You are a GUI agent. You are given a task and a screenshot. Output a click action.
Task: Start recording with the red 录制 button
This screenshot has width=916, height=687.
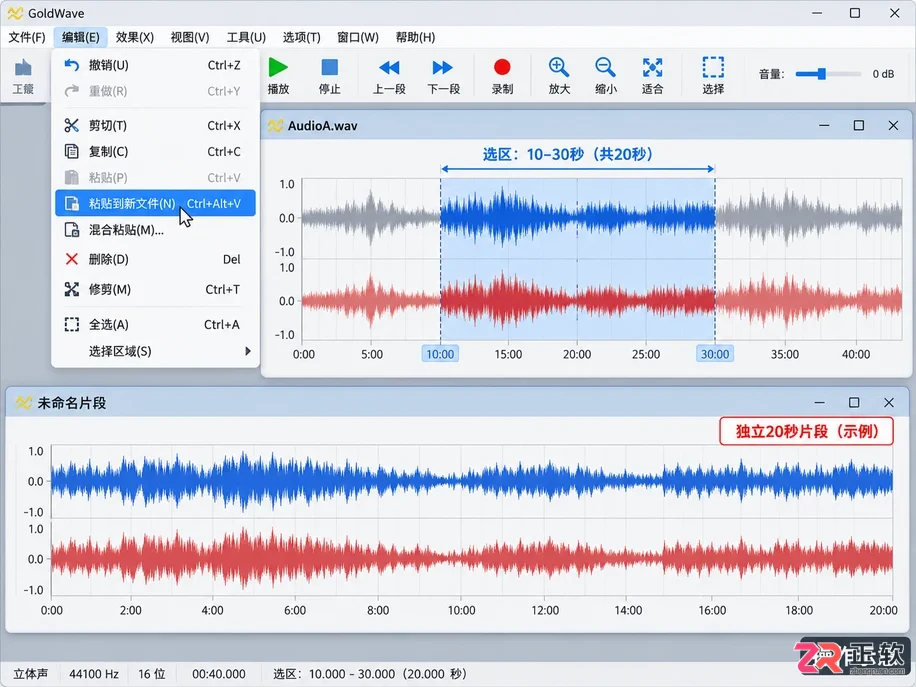click(x=502, y=75)
